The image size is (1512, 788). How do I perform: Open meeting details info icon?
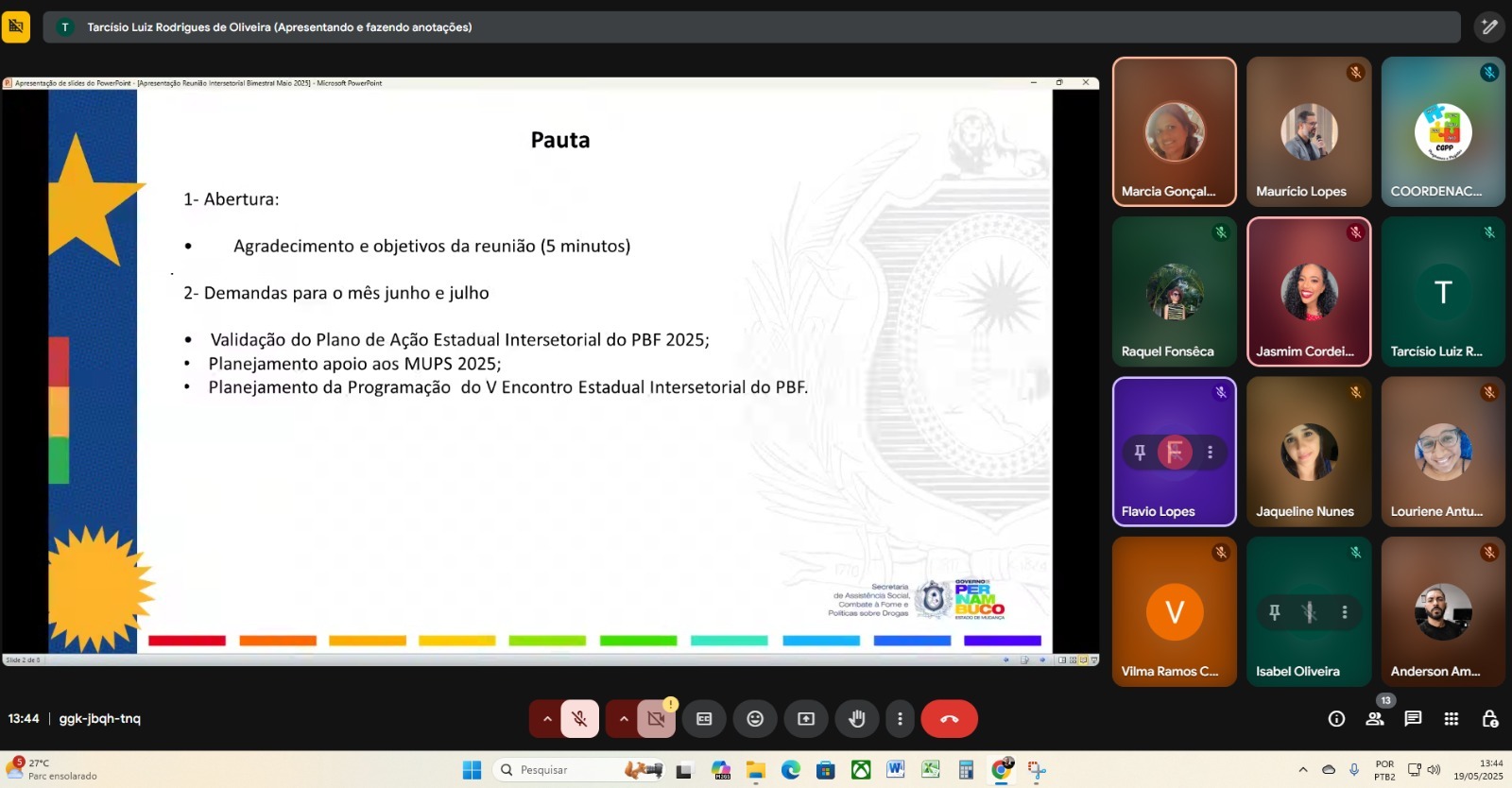1336,719
